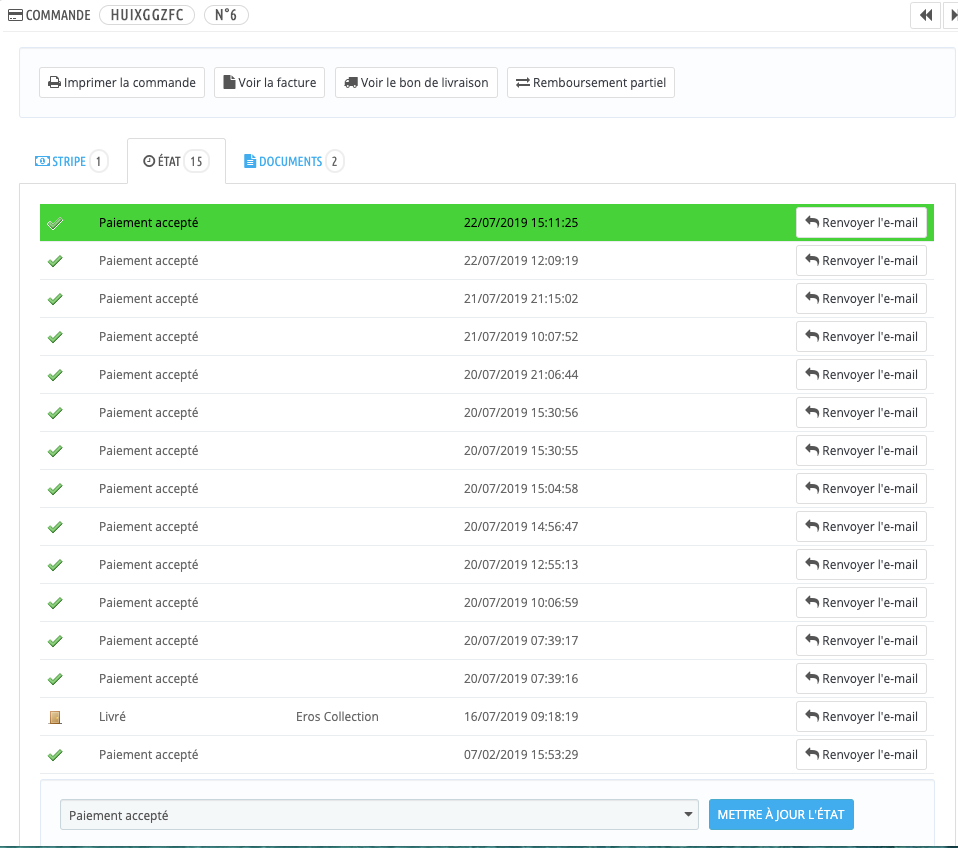958x848 pixels.
Task: Click checkmark icon of 22/07/2019 12:09:19 row
Action: click(55, 261)
